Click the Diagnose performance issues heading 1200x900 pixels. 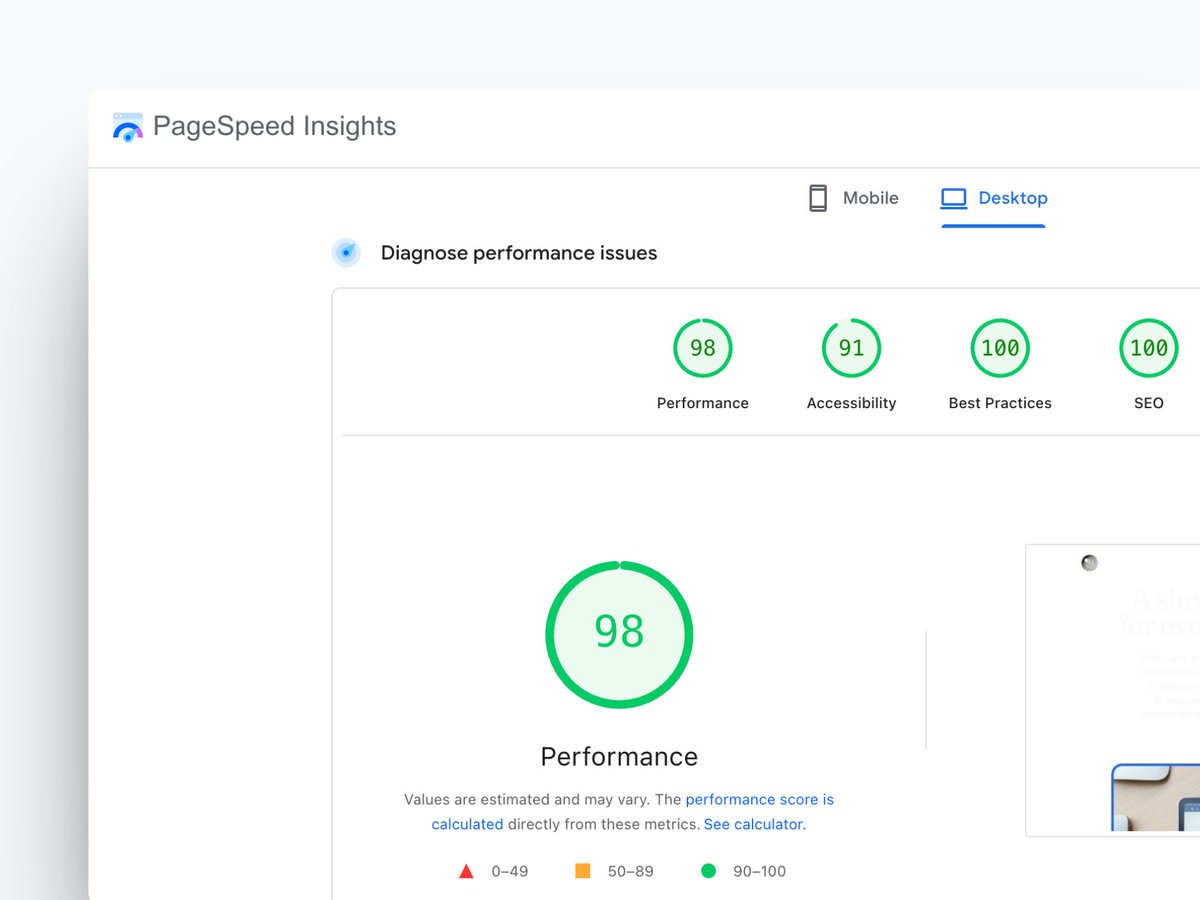(x=519, y=253)
